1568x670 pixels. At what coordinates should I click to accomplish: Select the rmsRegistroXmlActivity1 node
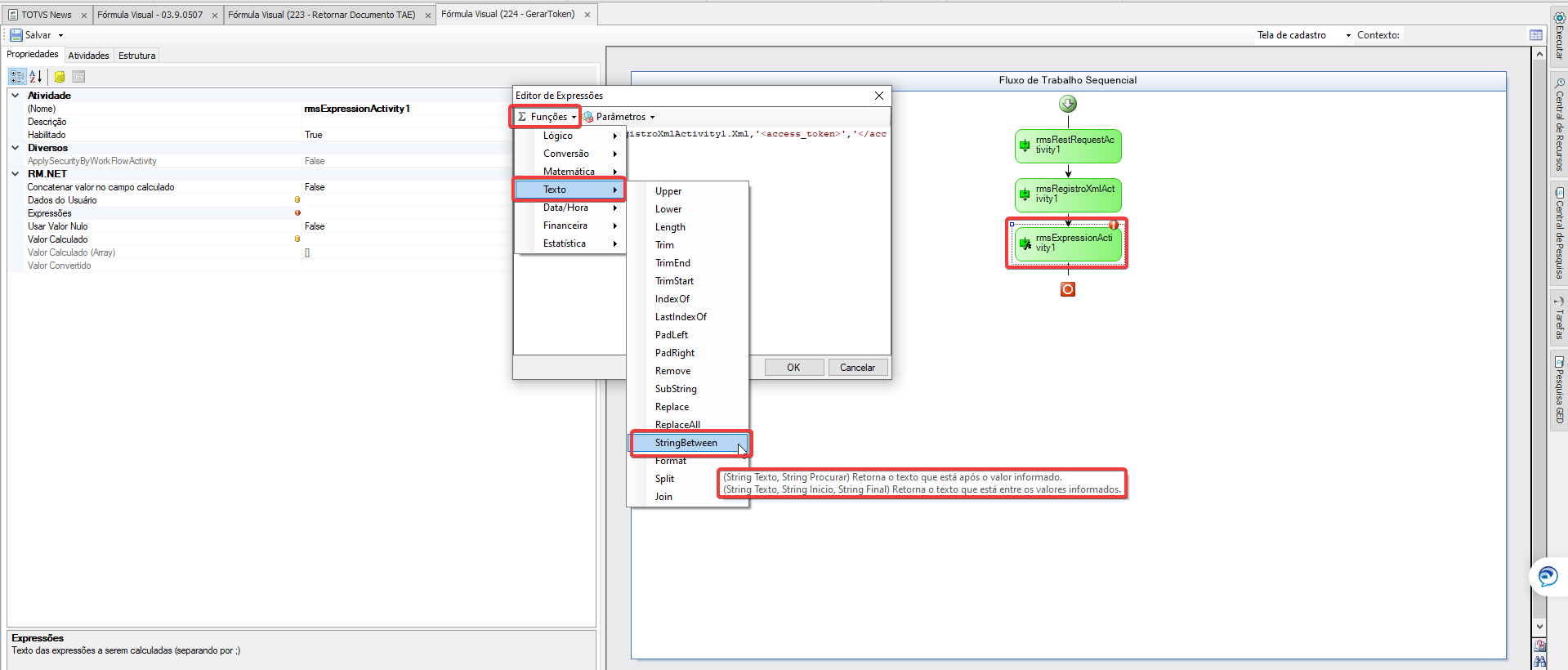click(1068, 194)
